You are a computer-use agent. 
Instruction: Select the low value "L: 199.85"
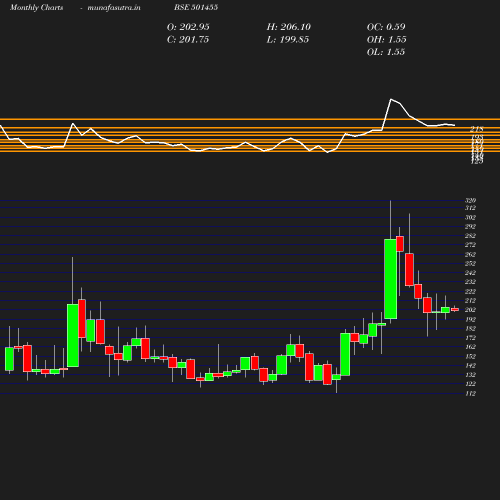click(288, 40)
